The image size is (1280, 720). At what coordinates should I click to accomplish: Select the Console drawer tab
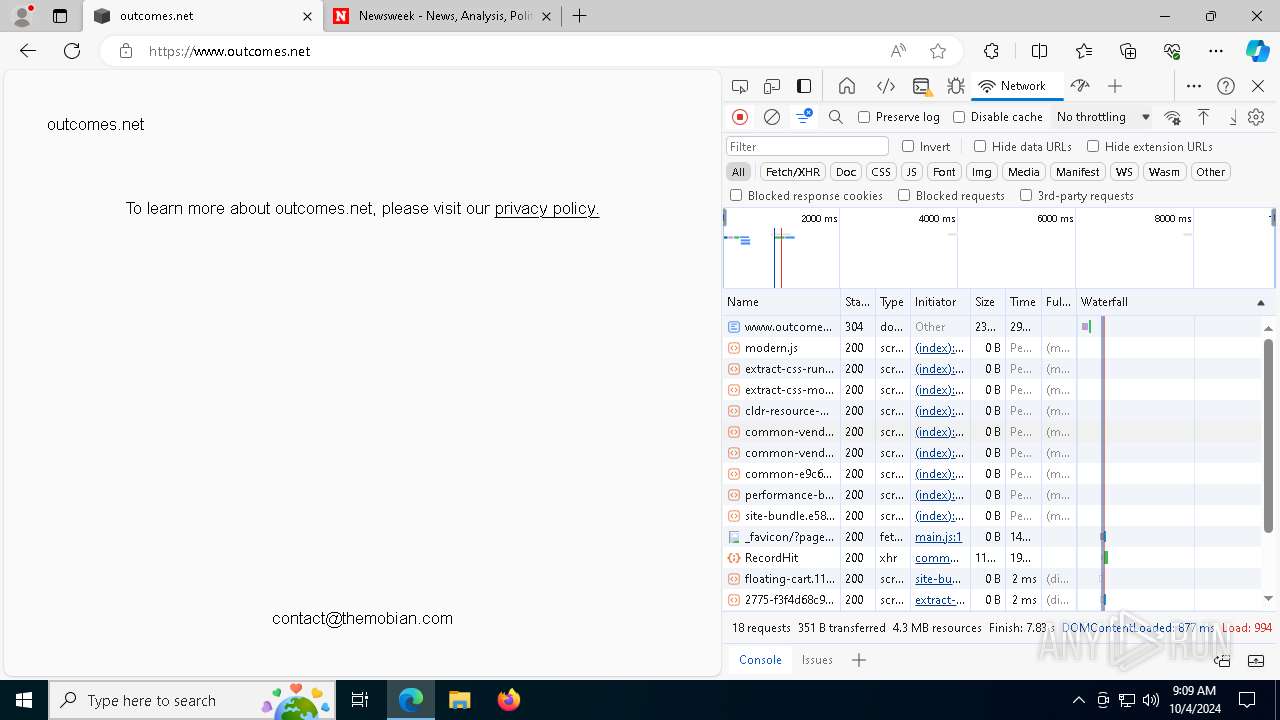click(x=760, y=660)
